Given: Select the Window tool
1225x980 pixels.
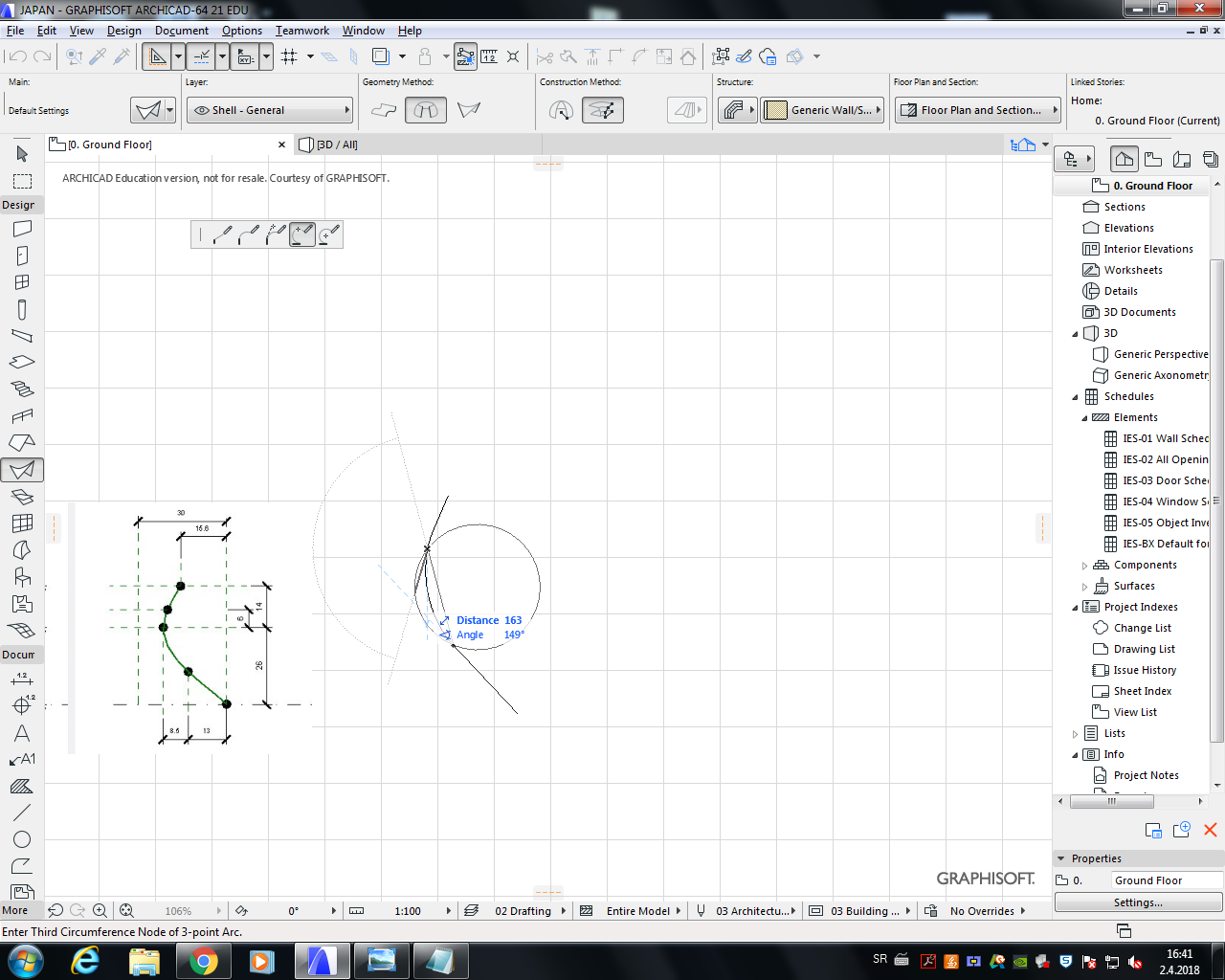Looking at the screenshot, I should pyautogui.click(x=22, y=282).
